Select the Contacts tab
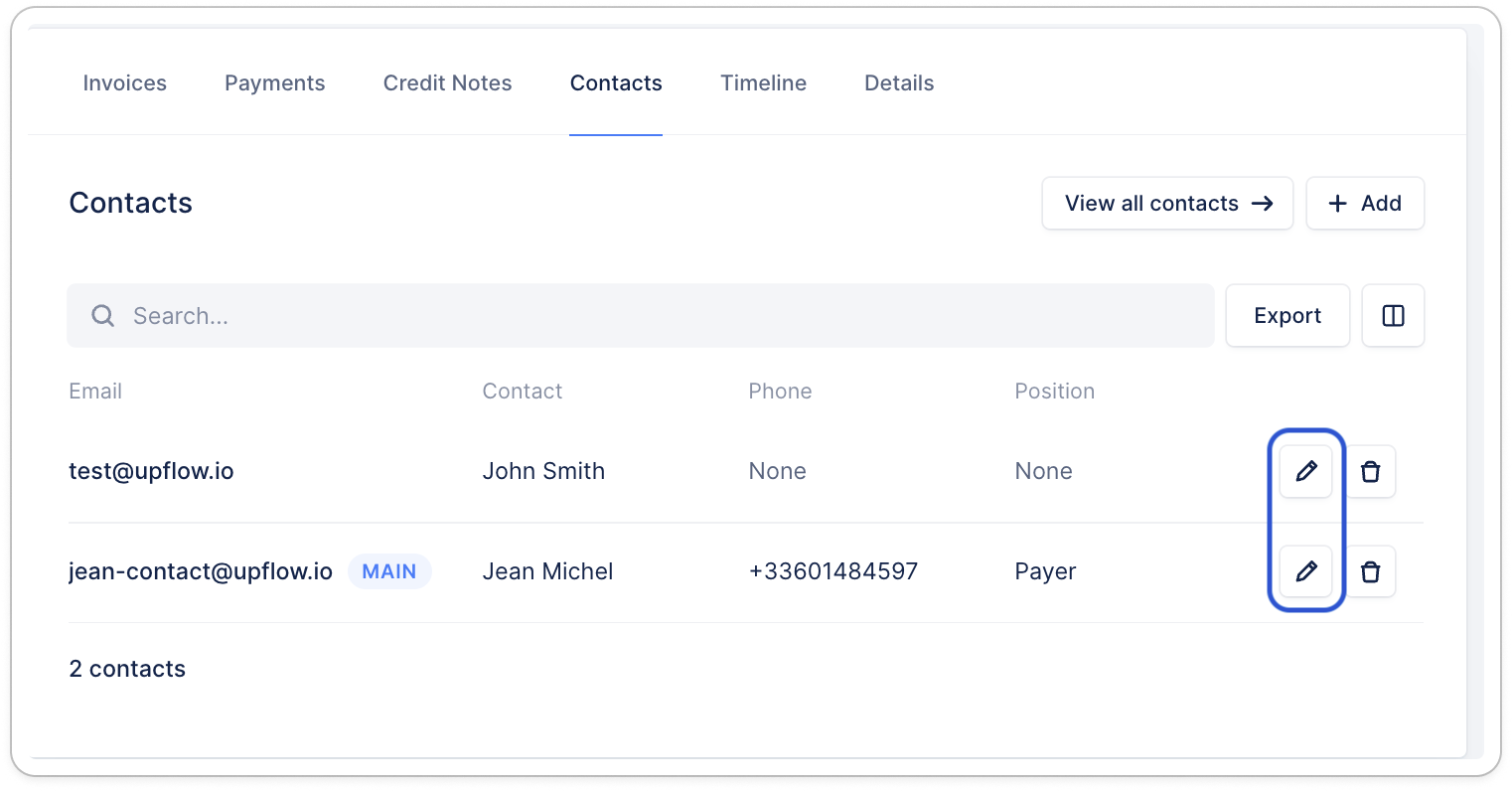 616,83
